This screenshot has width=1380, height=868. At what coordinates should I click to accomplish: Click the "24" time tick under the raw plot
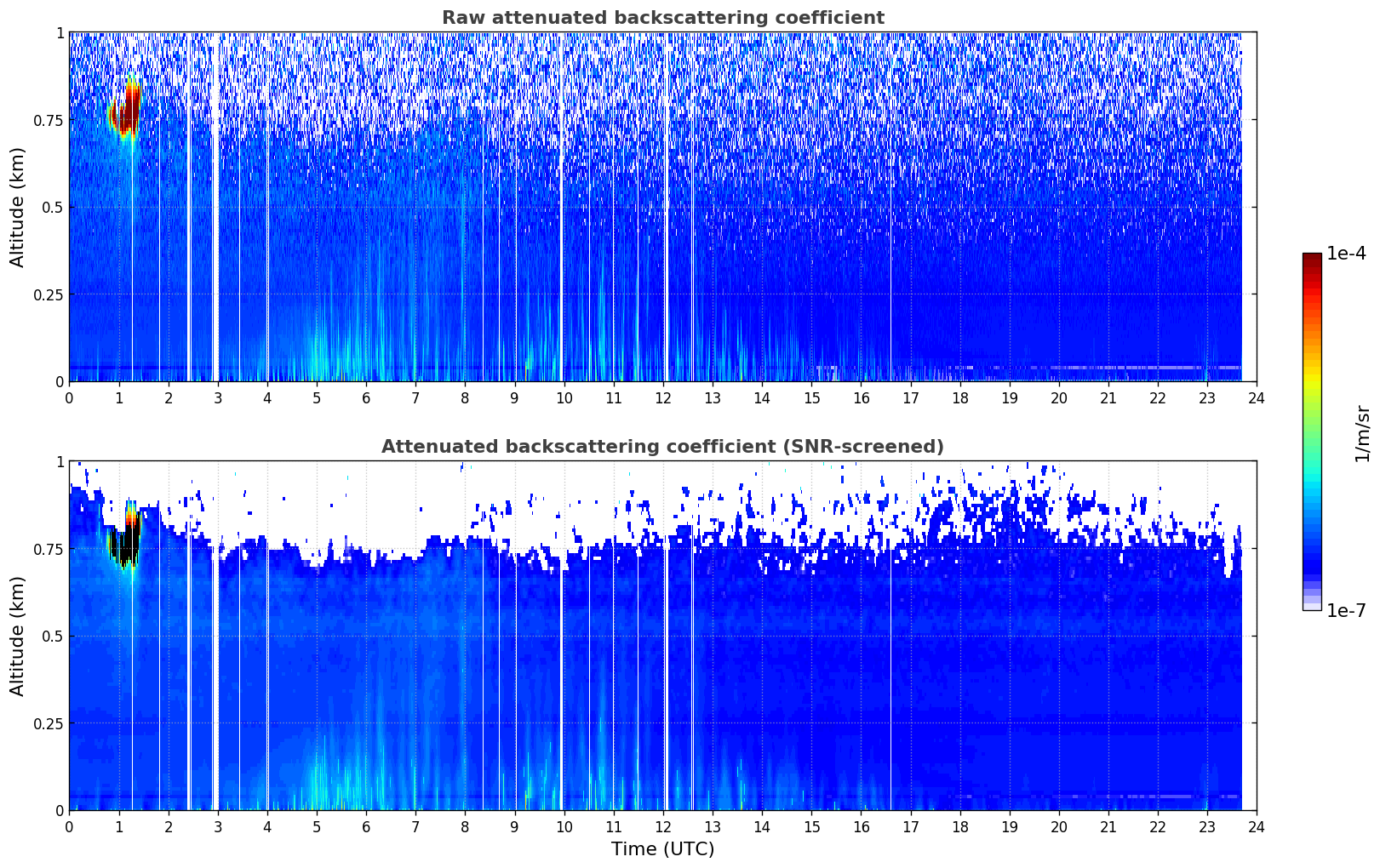[x=1257, y=397]
